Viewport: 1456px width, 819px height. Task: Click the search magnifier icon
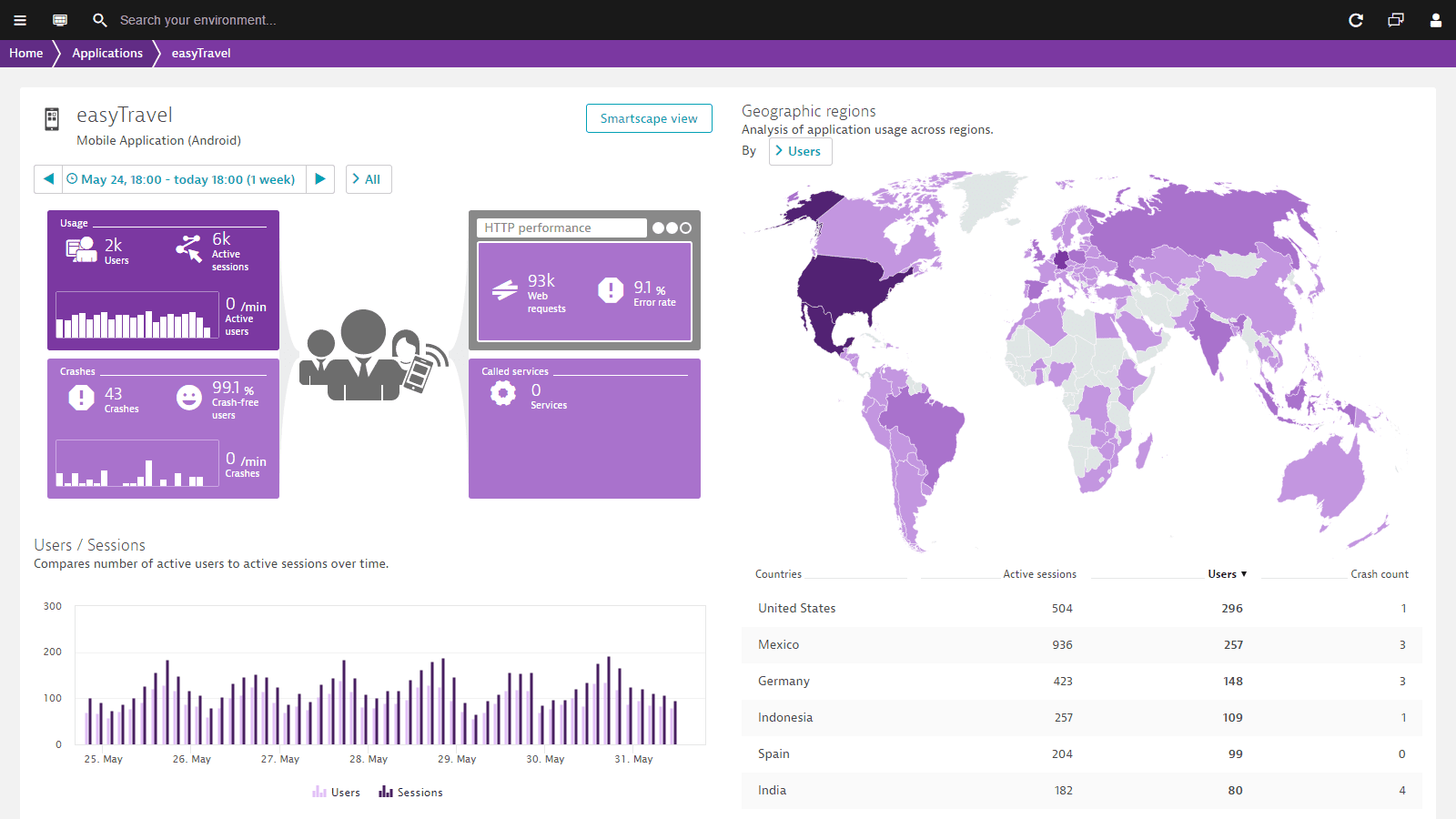click(100, 20)
